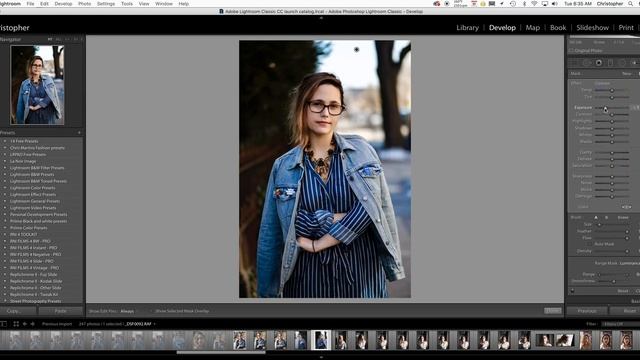
Task: Switch to the Develop module
Action: point(502,28)
